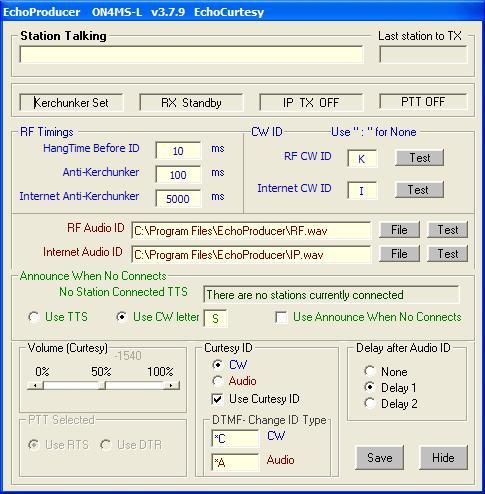Screen dimensions: 485x494
Task: Click the HangTime Before ID field
Action: point(178,151)
